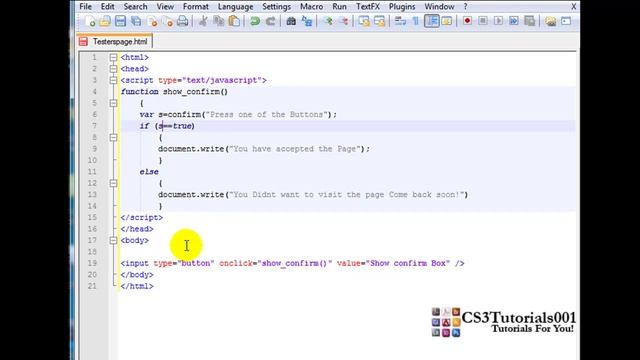
Task: Open the TextFX menu
Action: 368,7
